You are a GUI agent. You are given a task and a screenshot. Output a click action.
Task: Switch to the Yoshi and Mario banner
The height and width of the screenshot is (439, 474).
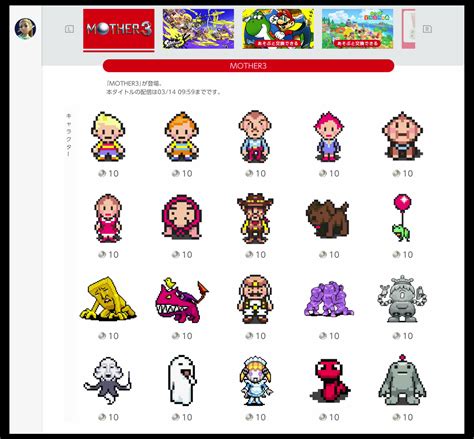click(x=278, y=29)
